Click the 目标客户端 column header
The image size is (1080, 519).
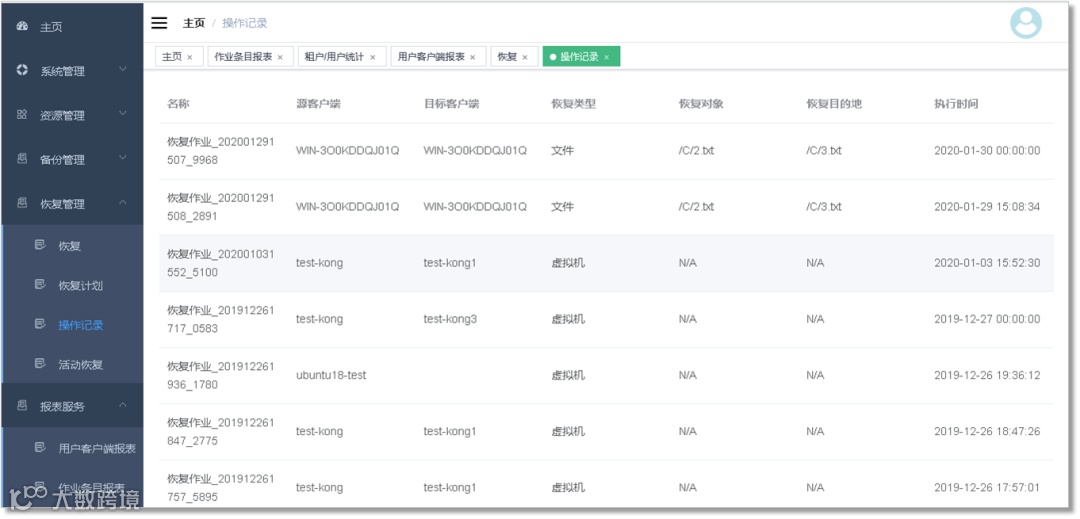pyautogui.click(x=451, y=104)
